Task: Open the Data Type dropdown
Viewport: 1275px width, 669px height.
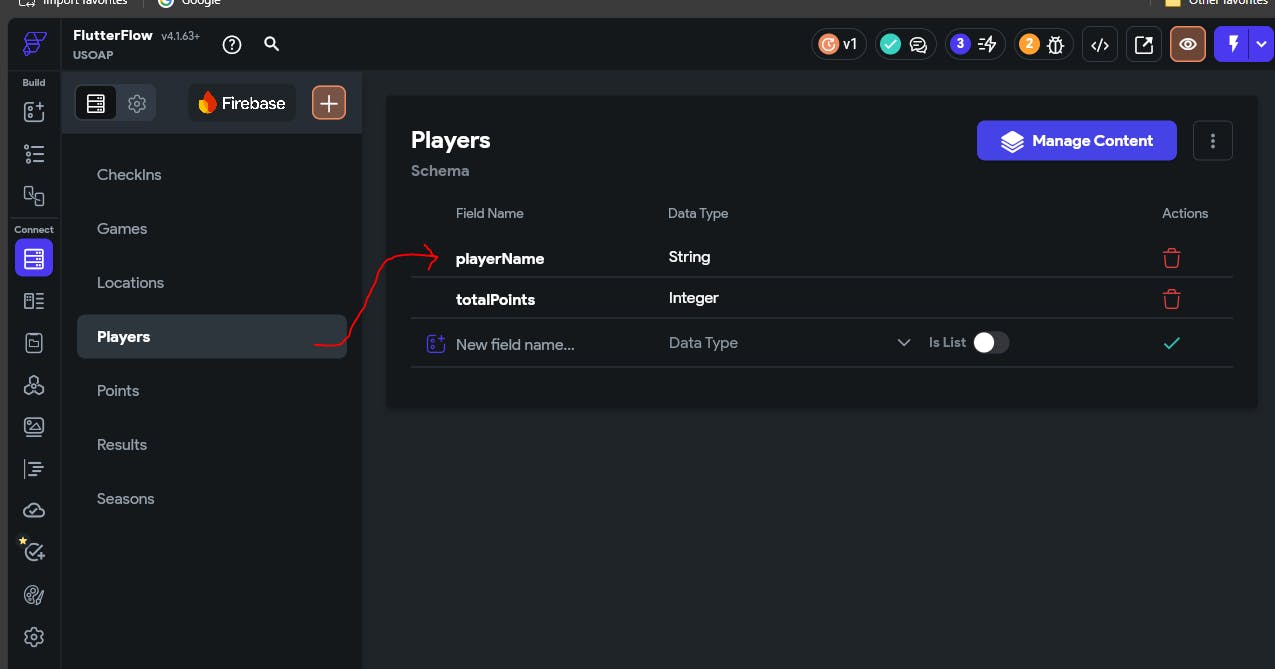Action: tap(789, 343)
